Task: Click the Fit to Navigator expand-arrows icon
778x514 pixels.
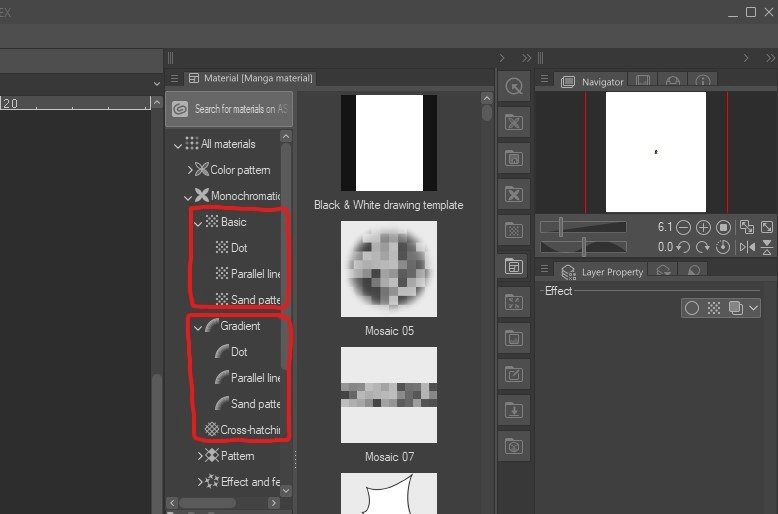Action: (767, 227)
